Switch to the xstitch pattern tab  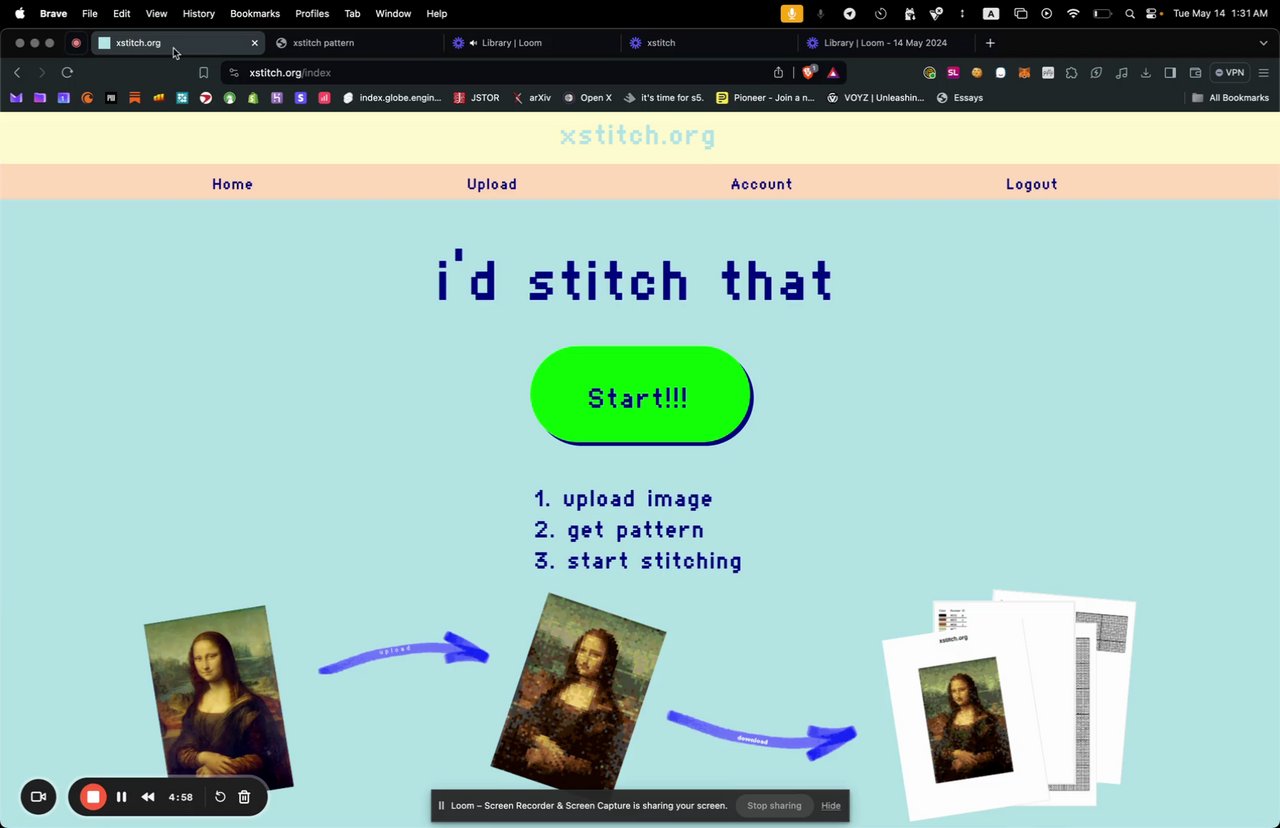click(355, 43)
